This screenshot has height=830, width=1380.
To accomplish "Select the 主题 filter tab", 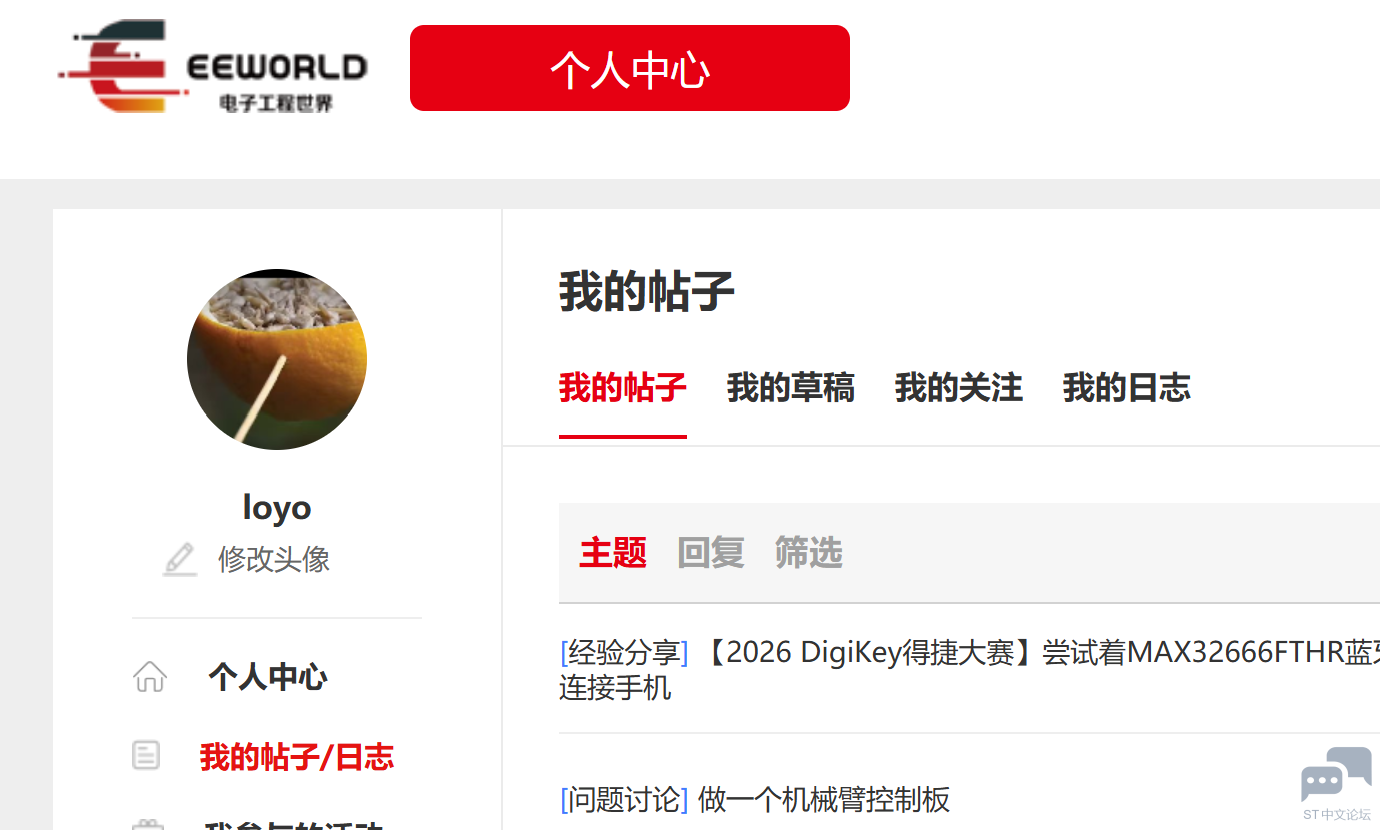I will pos(613,553).
